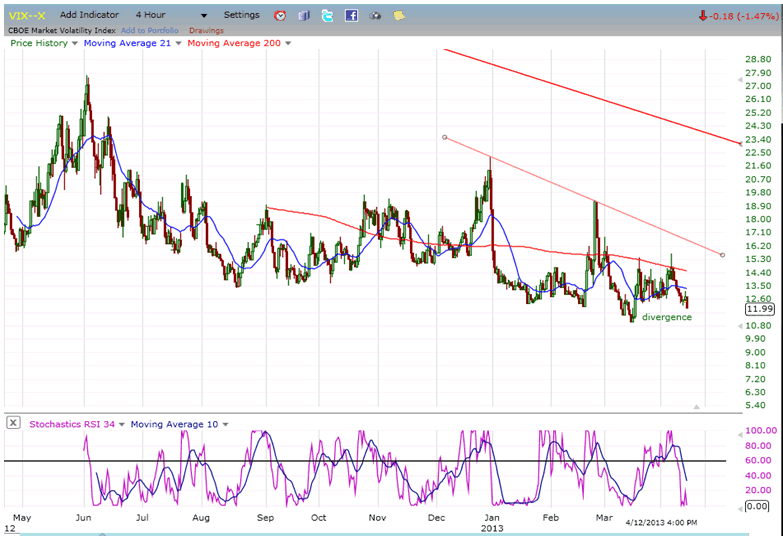Screen dimensions: 783x540
Task: Expand the Moving Average 200 dropdown arrow
Action: (x=288, y=43)
